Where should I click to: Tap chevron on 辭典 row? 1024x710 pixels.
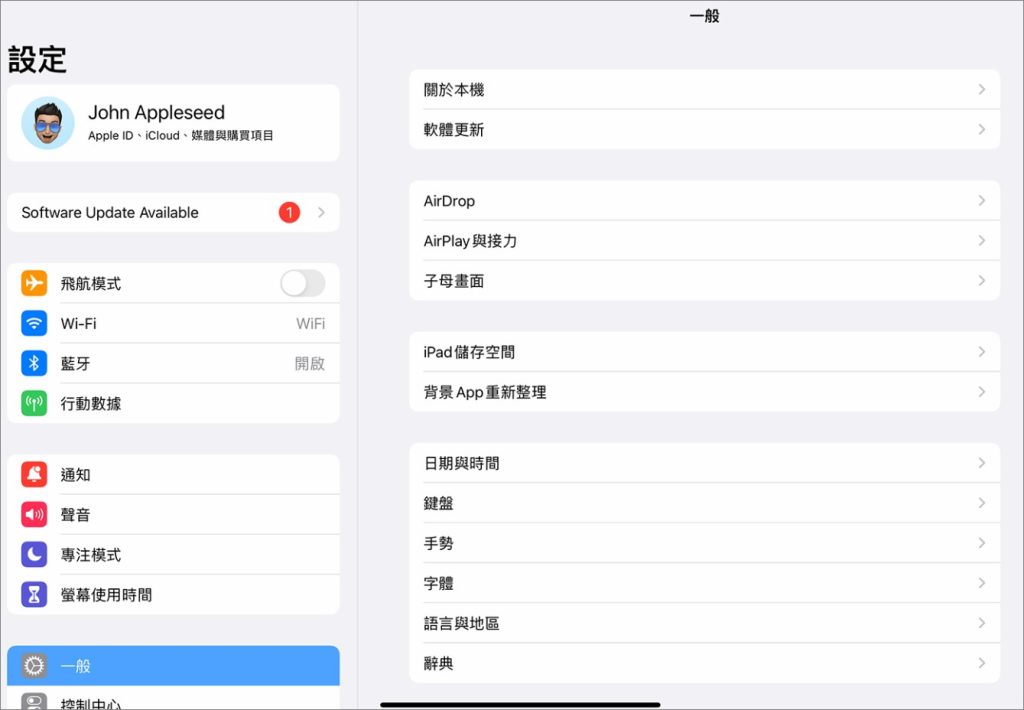(982, 663)
